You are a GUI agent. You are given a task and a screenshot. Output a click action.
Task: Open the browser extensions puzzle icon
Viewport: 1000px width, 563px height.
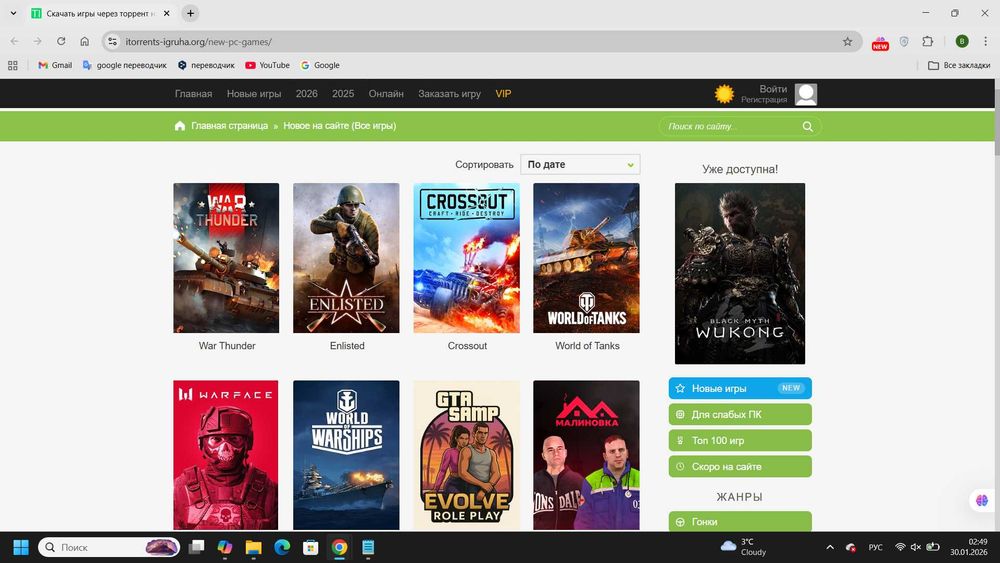click(927, 41)
